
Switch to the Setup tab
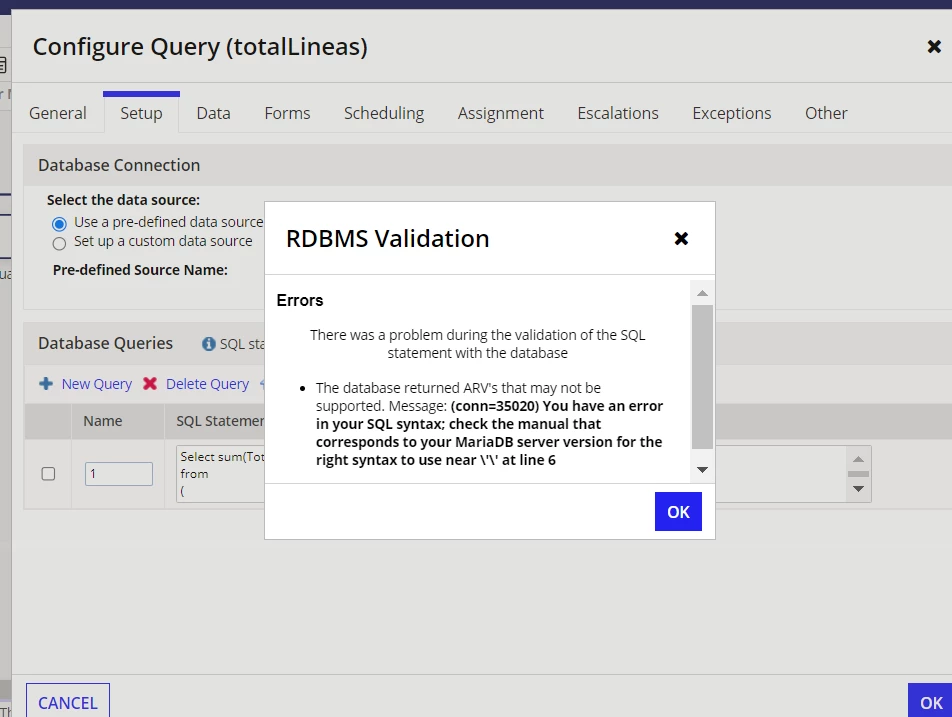141,113
